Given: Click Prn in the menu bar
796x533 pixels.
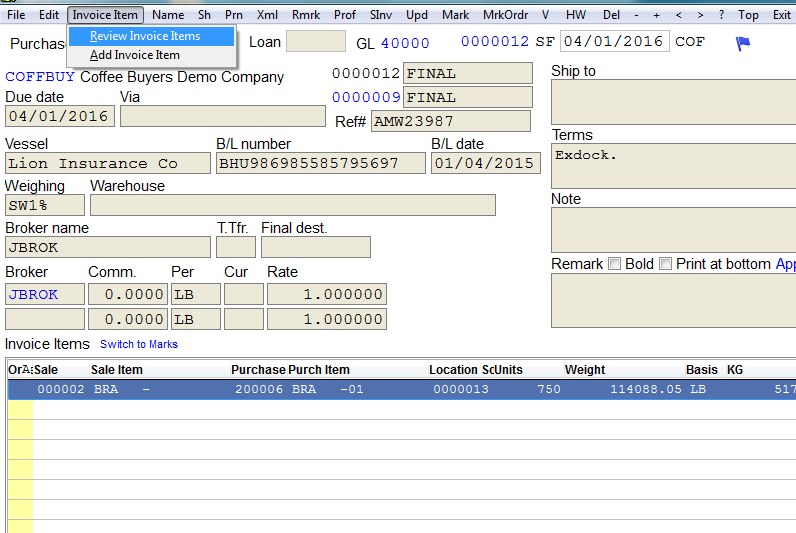Looking at the screenshot, I should pyautogui.click(x=234, y=15).
